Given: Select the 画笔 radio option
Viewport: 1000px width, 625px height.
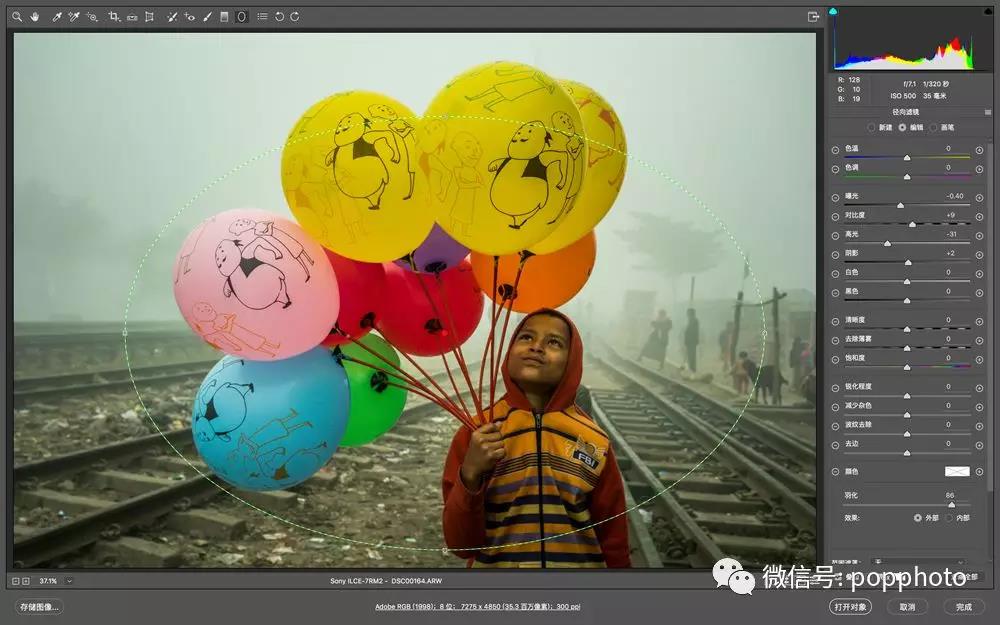Looking at the screenshot, I should point(933,128).
